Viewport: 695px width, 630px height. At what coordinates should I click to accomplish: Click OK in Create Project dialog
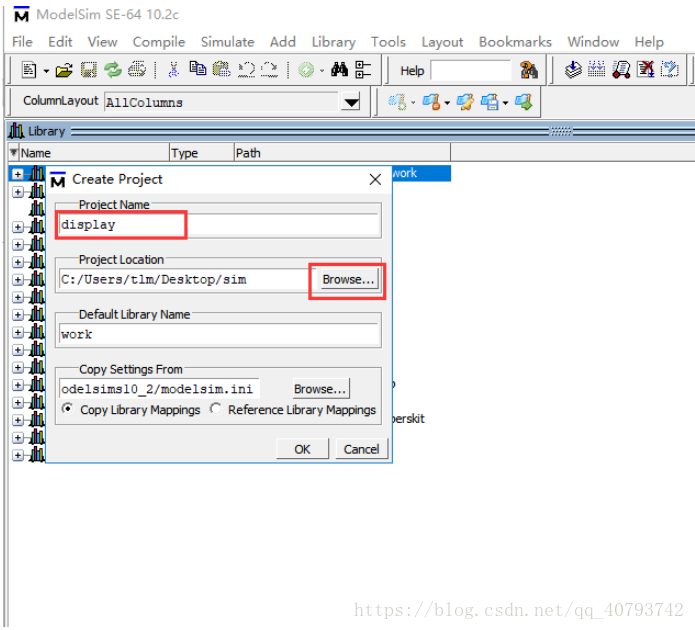(x=302, y=449)
